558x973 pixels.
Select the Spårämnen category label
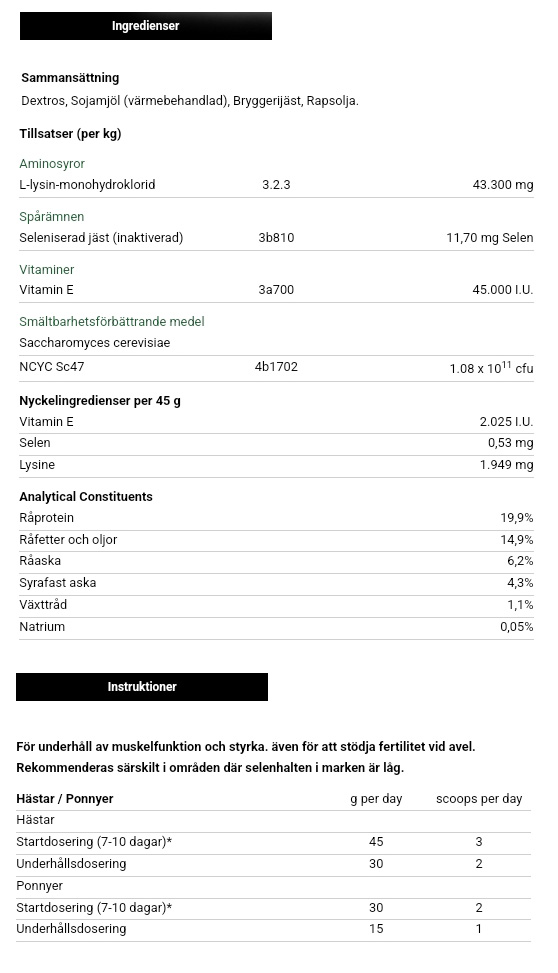click(x=52, y=217)
